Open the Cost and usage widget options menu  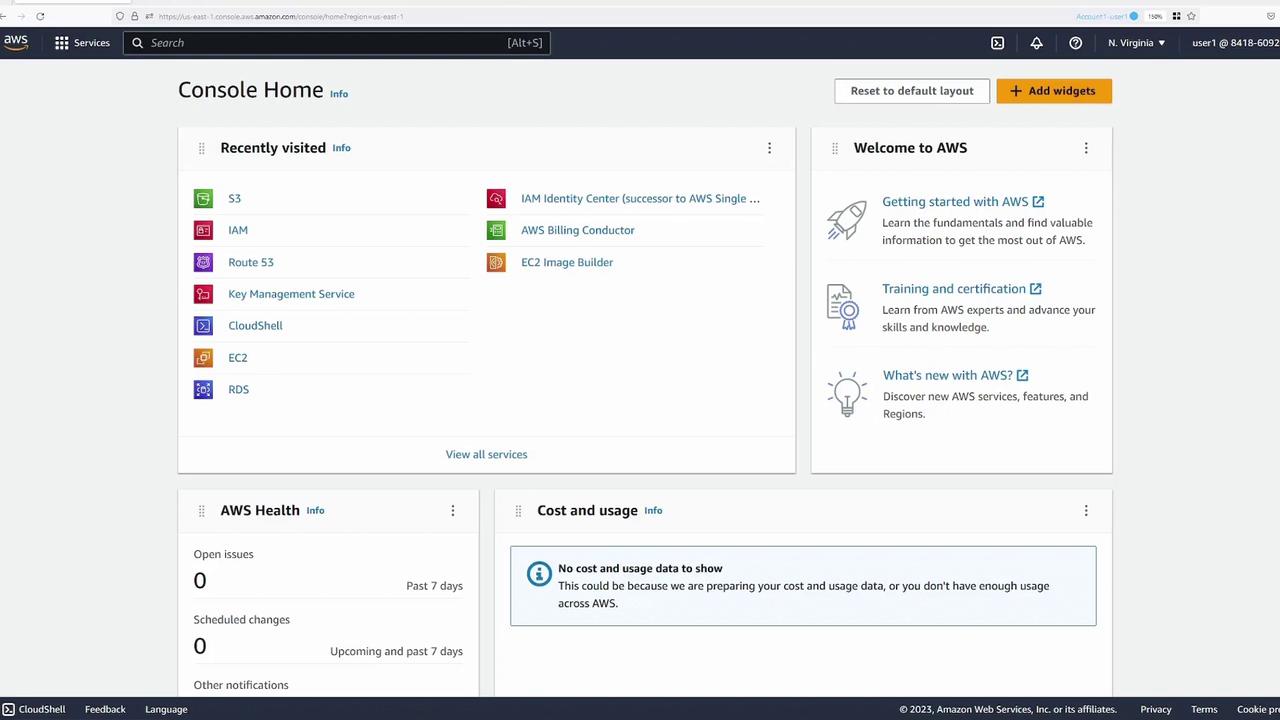click(1086, 511)
